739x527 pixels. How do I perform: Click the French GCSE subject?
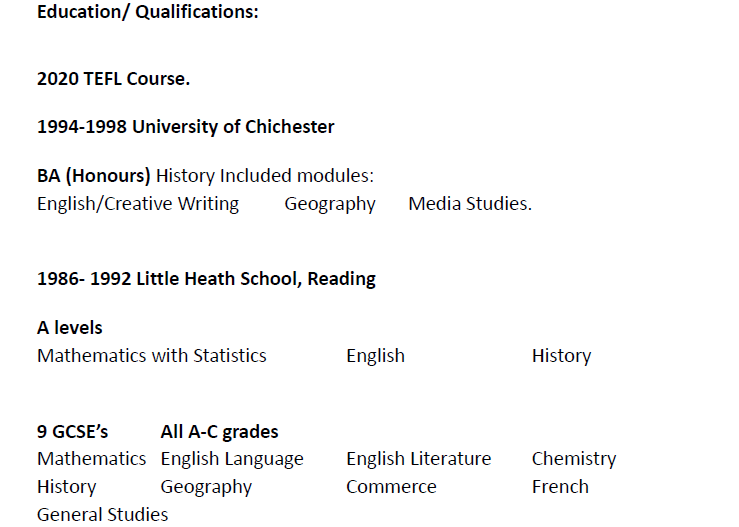[x=560, y=487]
